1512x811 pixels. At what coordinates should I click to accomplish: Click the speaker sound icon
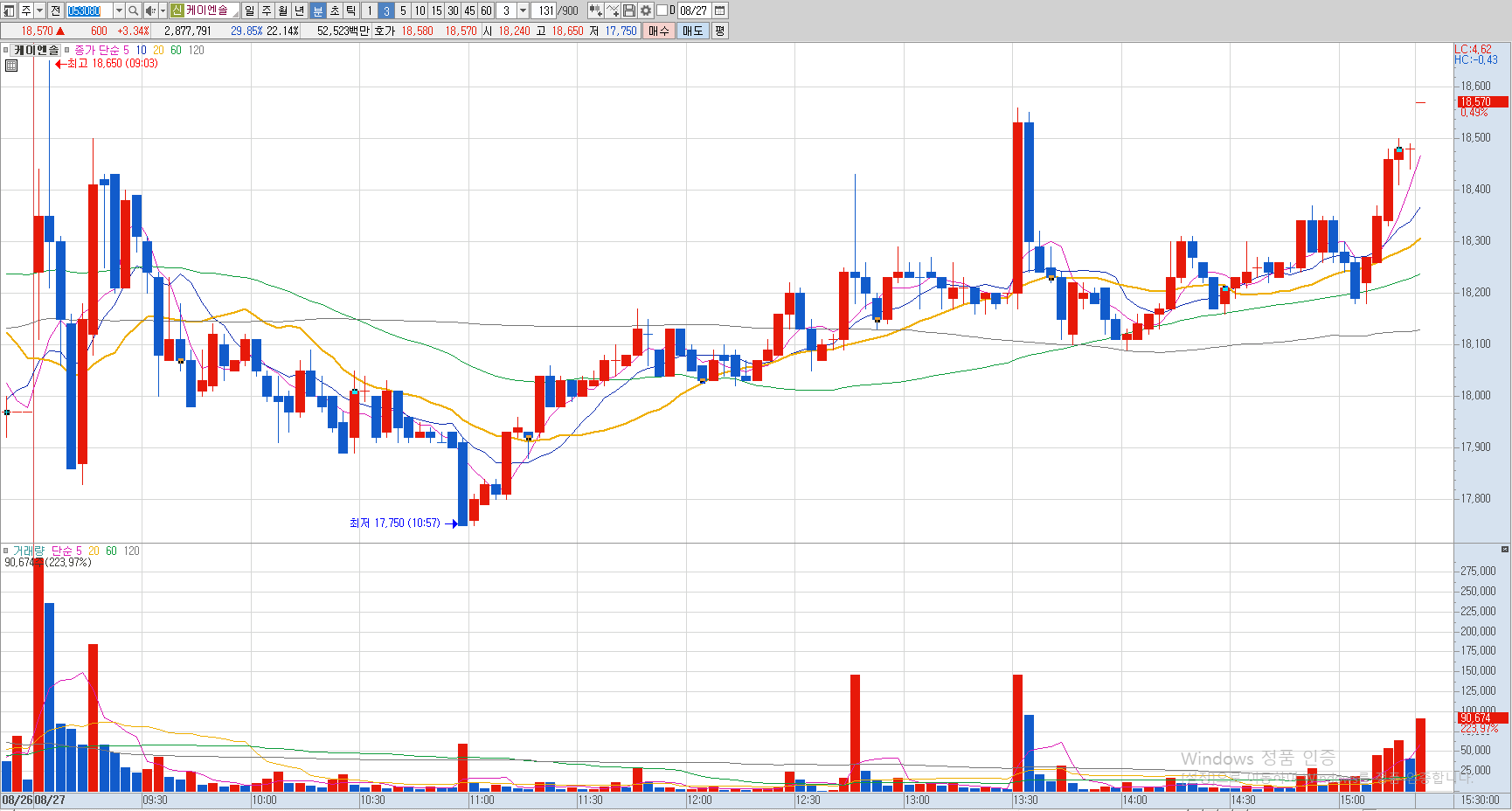pyautogui.click(x=150, y=10)
